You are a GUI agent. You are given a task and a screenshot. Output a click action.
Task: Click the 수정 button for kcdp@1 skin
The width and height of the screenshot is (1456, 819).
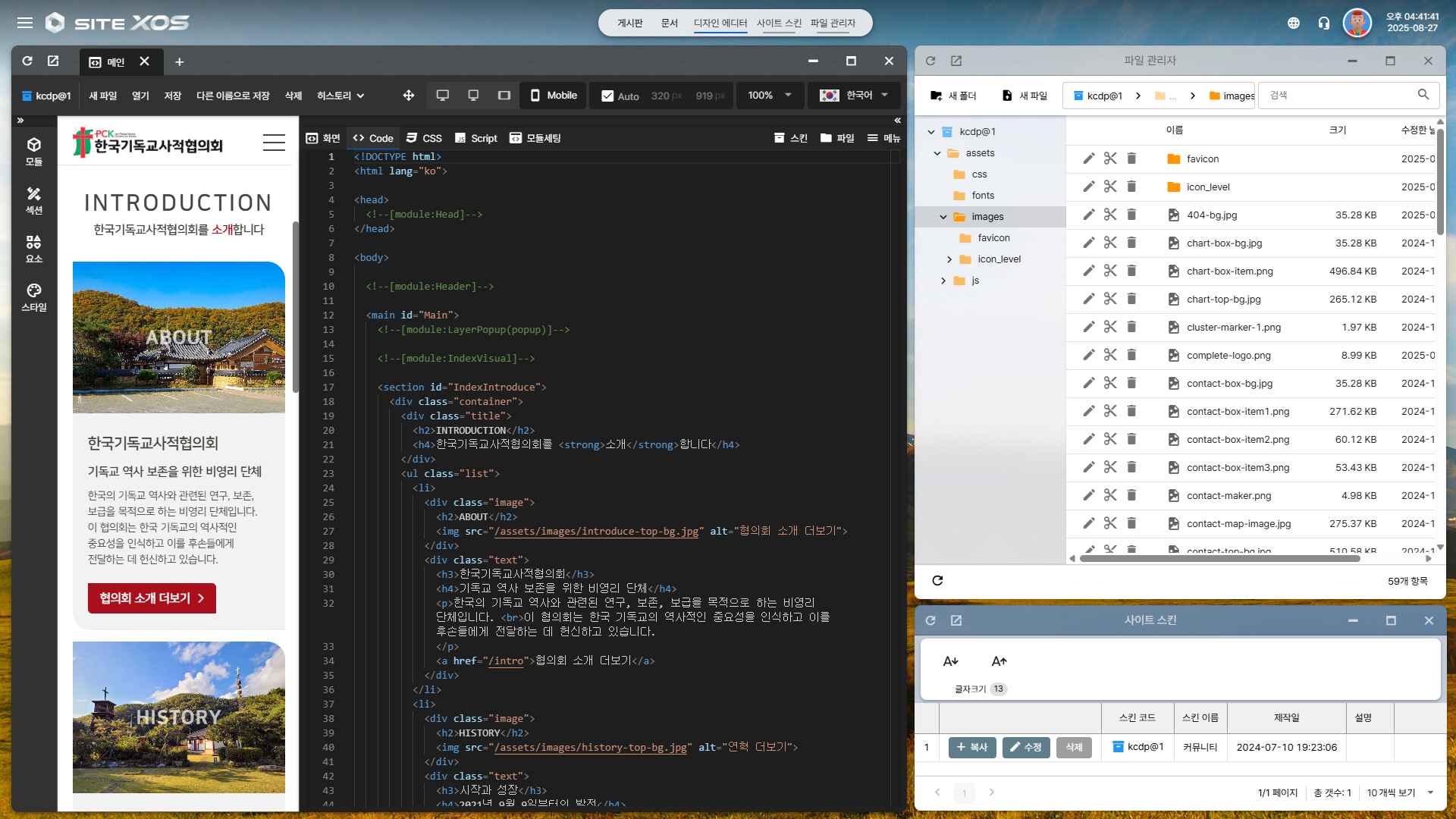1026,748
